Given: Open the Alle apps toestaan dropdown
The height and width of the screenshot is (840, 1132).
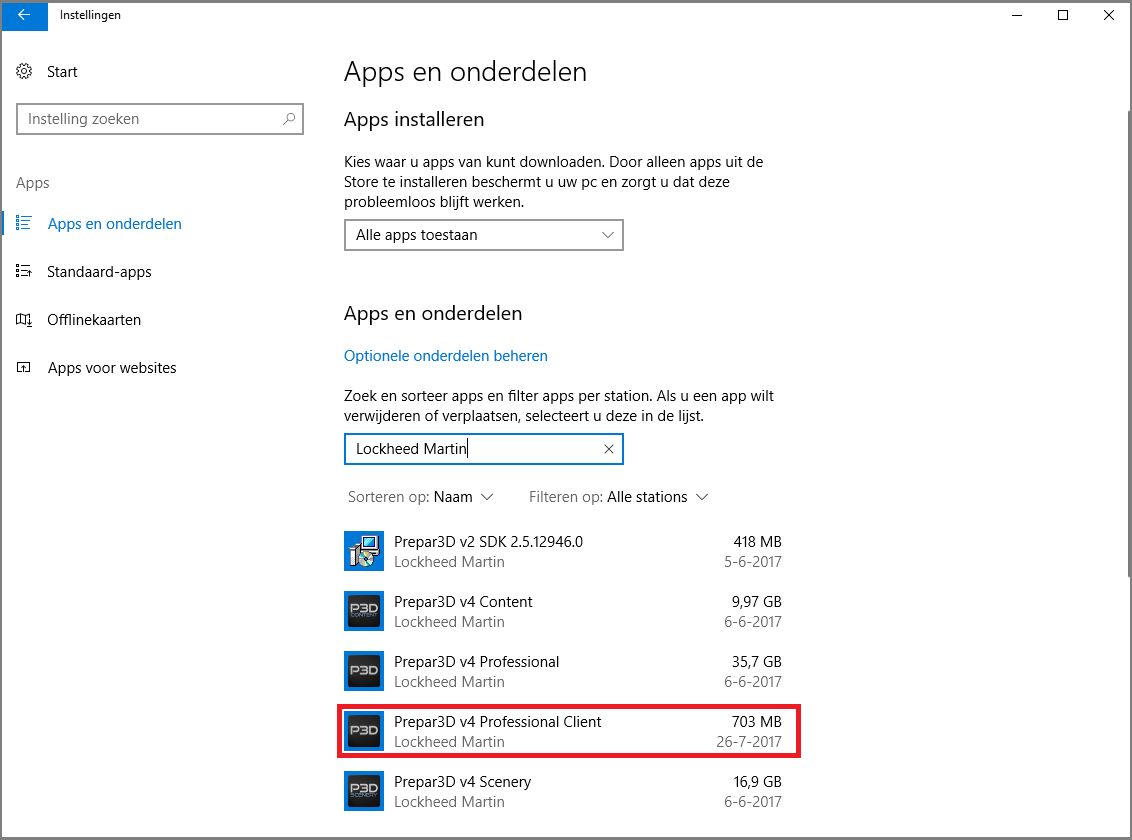Looking at the screenshot, I should coord(484,235).
